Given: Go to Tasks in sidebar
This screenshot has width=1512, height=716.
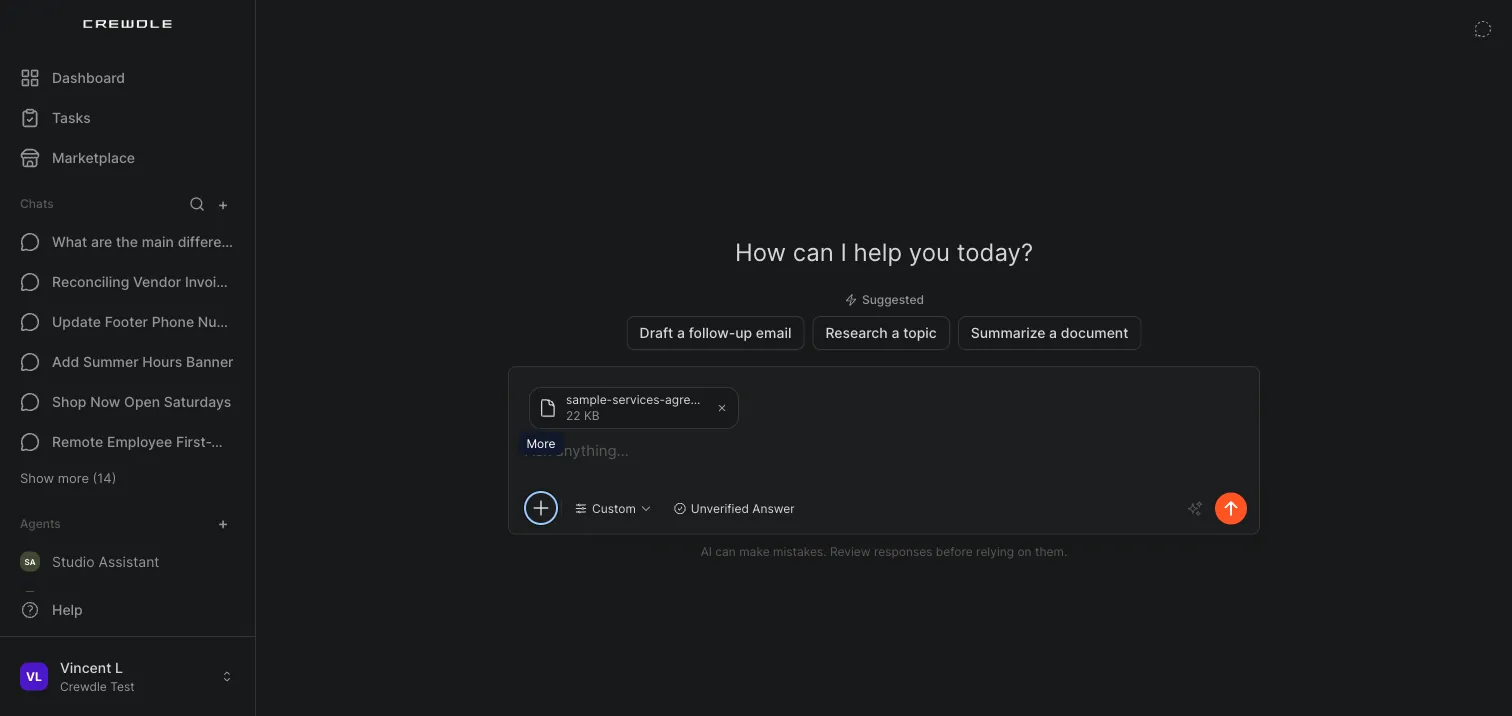Looking at the screenshot, I should click(x=127, y=118).
